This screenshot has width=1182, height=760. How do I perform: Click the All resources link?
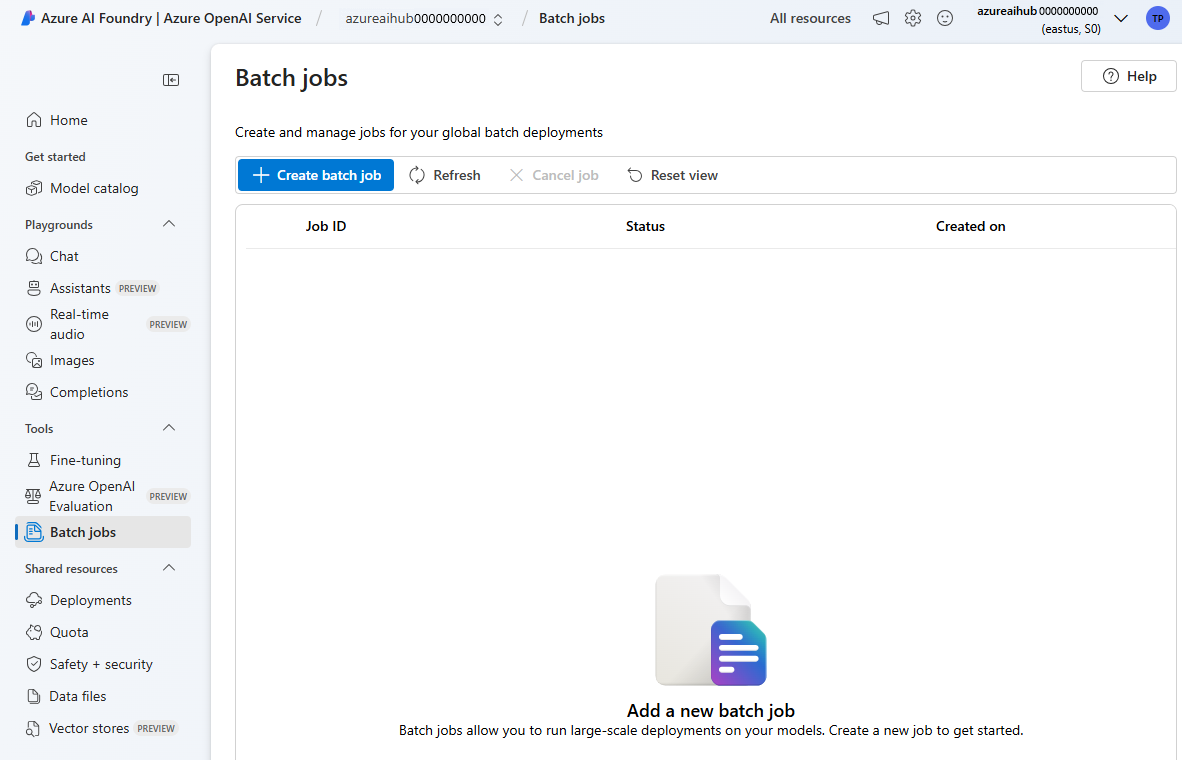(x=810, y=18)
